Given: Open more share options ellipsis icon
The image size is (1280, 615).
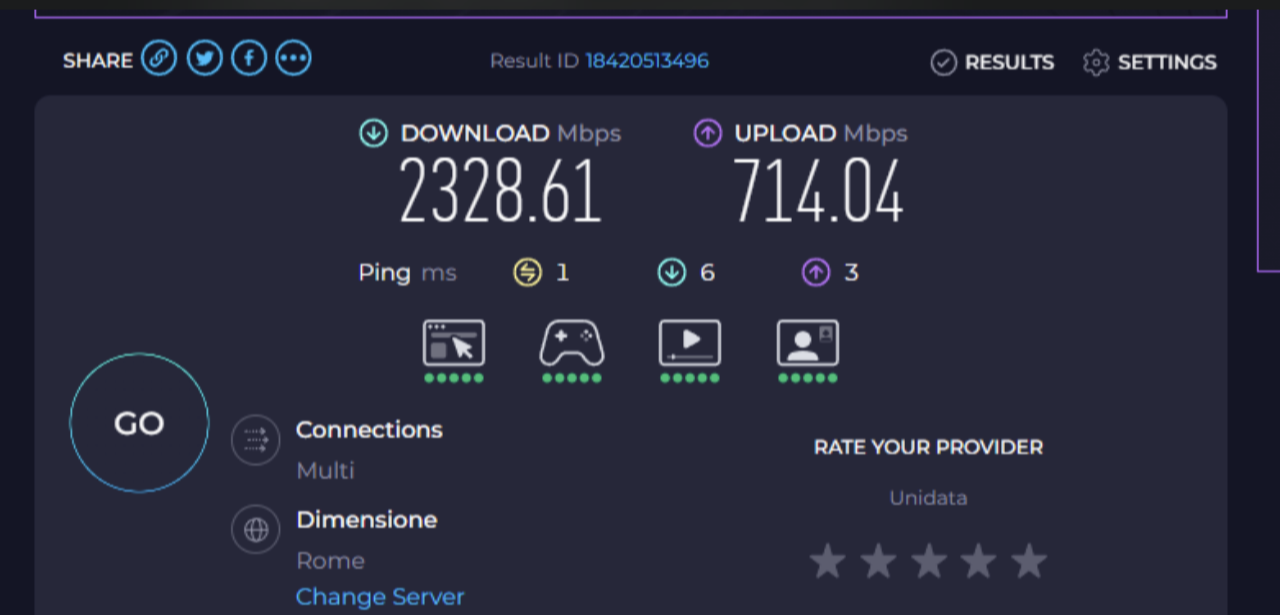Looking at the screenshot, I should (293, 58).
